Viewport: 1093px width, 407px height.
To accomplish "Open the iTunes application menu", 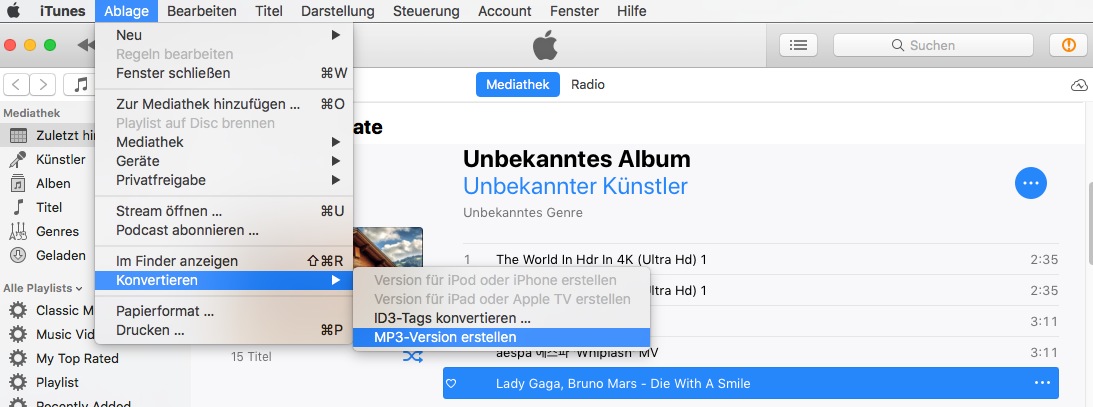I will (x=63, y=11).
